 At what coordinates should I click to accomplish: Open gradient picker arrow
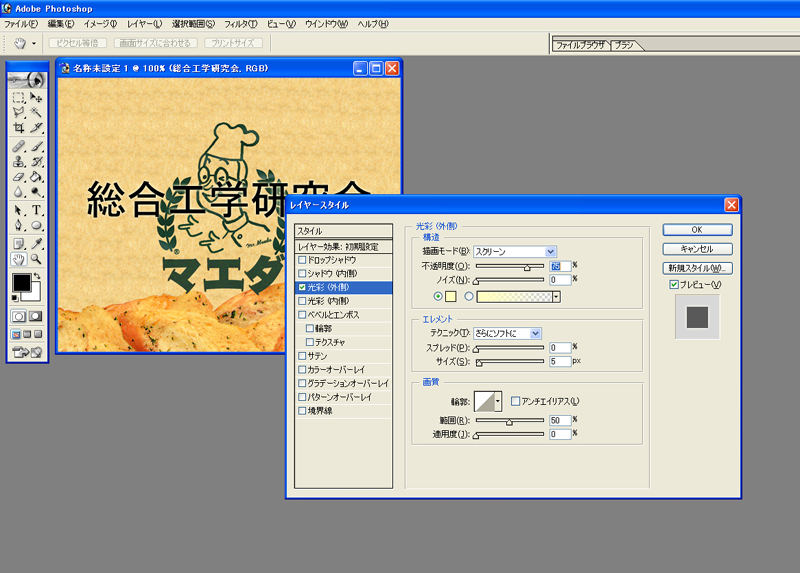coord(556,297)
